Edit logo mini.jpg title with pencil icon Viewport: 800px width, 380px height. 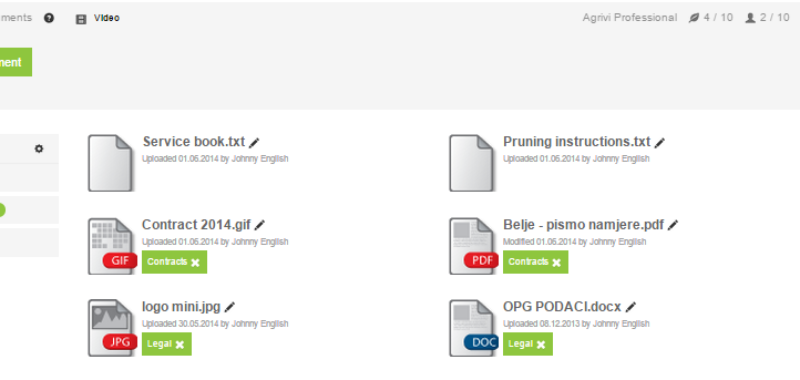[230, 307]
